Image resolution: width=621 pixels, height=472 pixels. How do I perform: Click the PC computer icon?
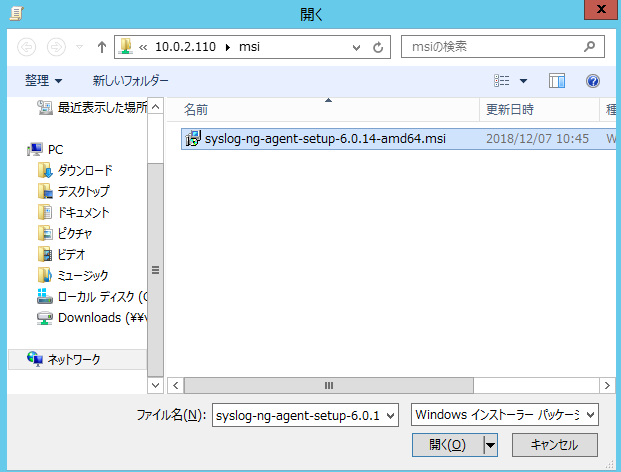coord(35,149)
